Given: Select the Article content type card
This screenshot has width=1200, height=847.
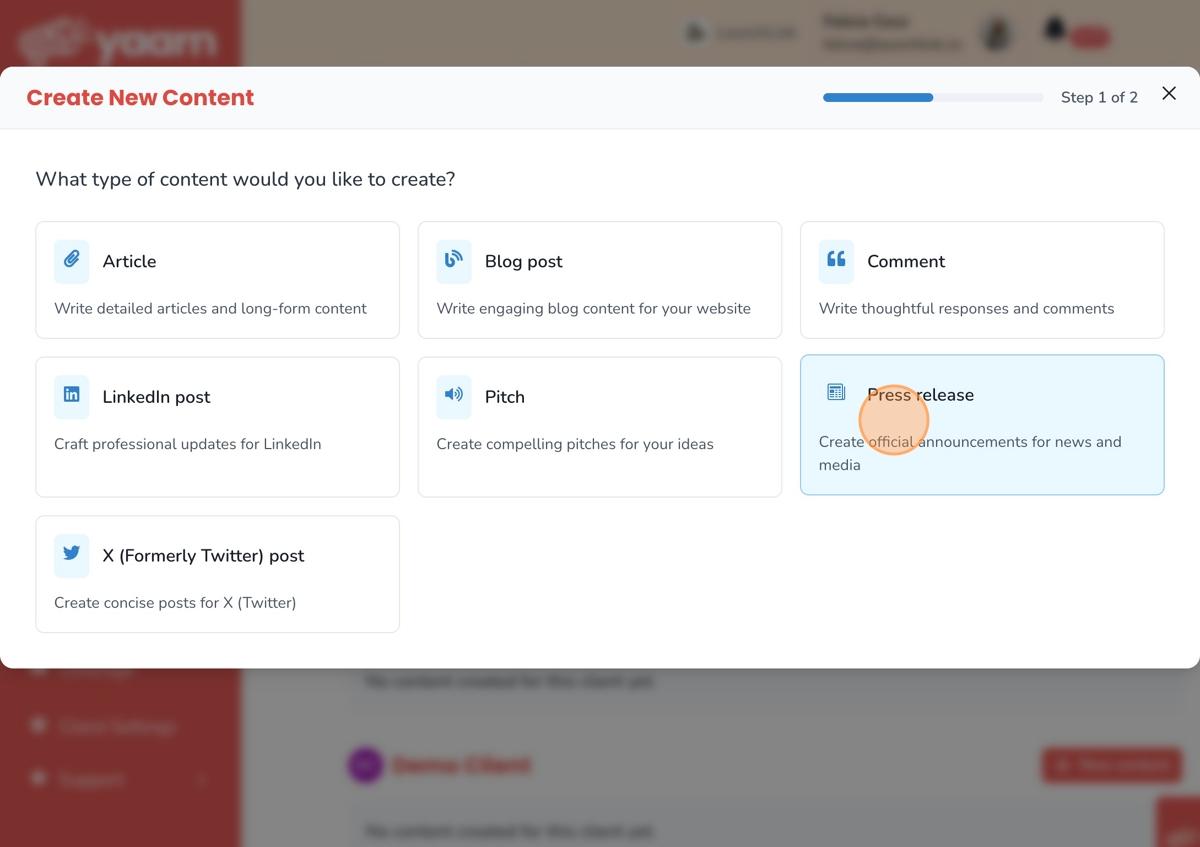Looking at the screenshot, I should [x=217, y=280].
